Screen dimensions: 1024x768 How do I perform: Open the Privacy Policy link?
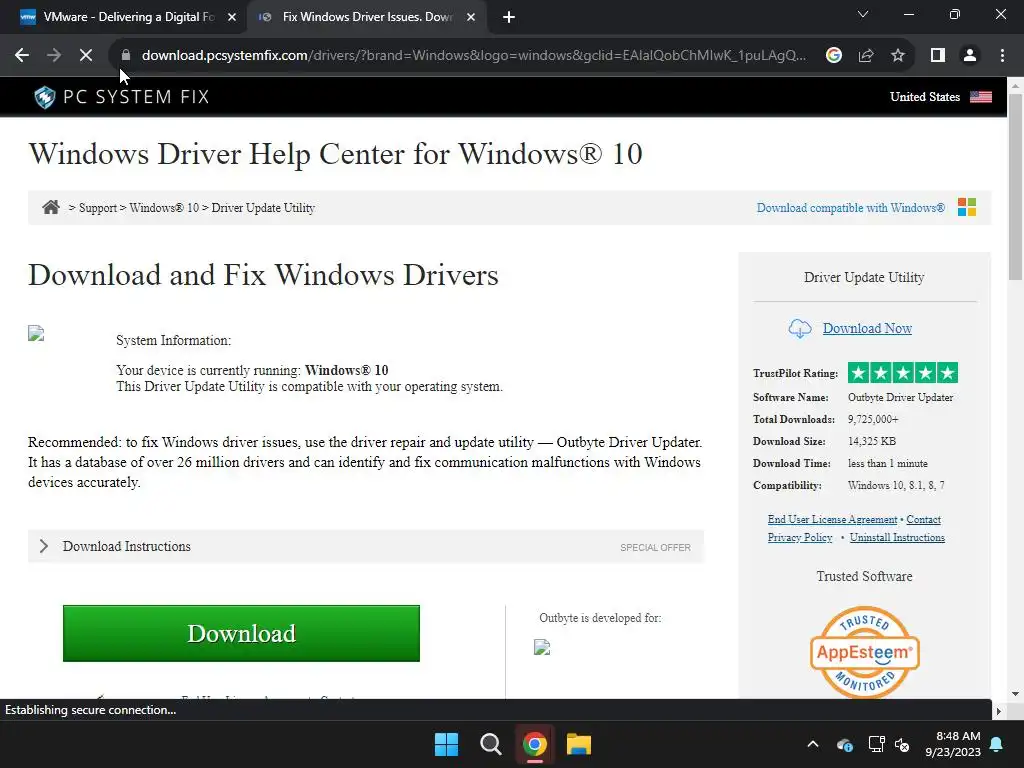[x=799, y=537]
